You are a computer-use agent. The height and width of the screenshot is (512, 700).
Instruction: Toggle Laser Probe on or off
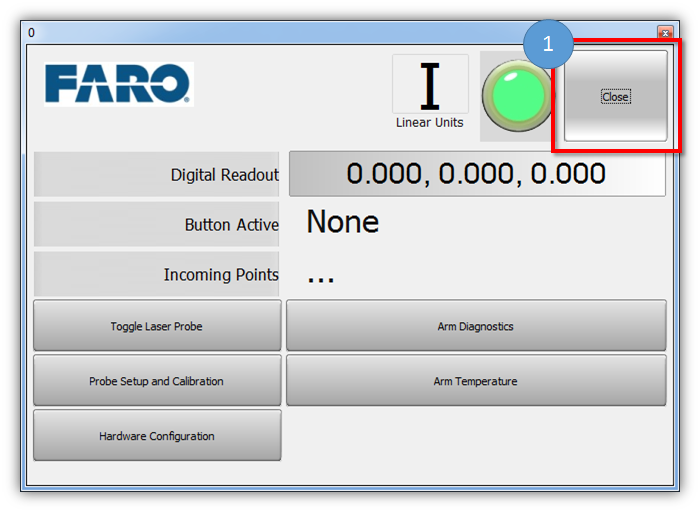coord(157,326)
